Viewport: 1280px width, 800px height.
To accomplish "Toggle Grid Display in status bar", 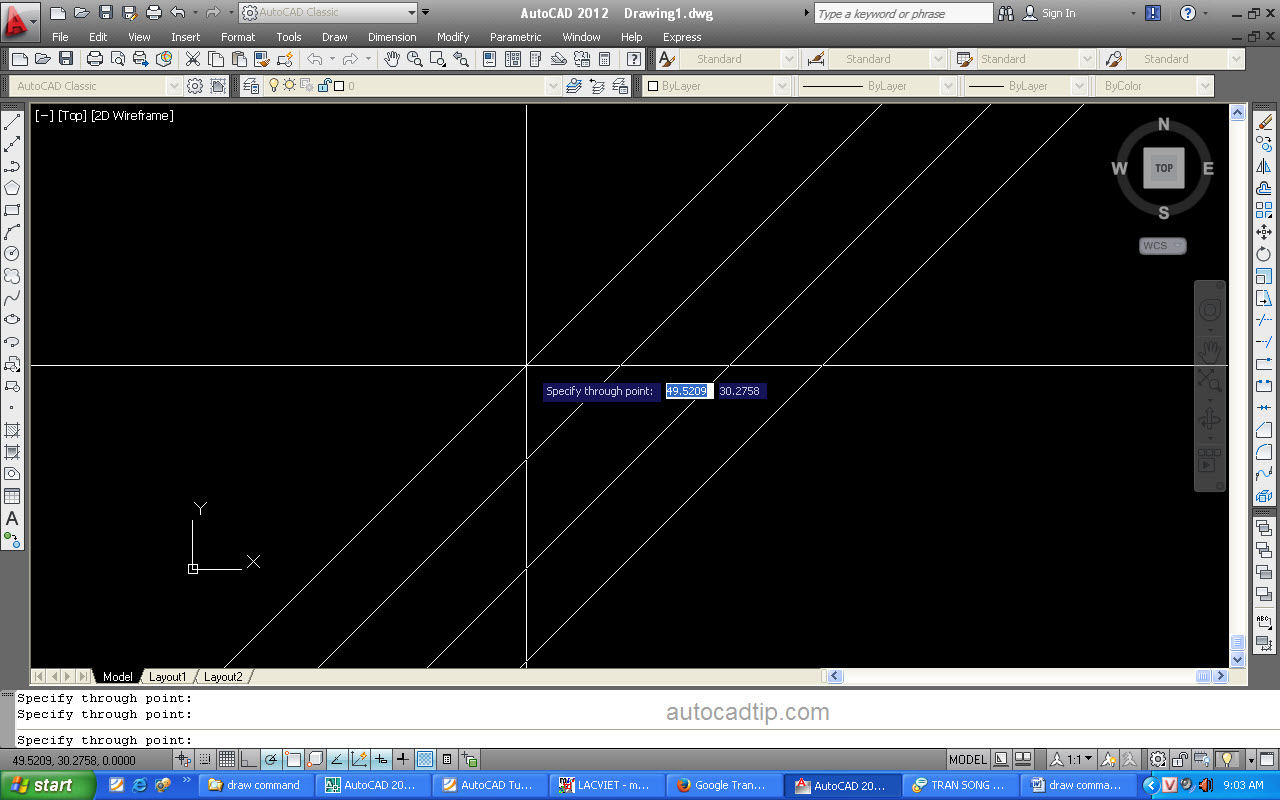I will pos(227,759).
